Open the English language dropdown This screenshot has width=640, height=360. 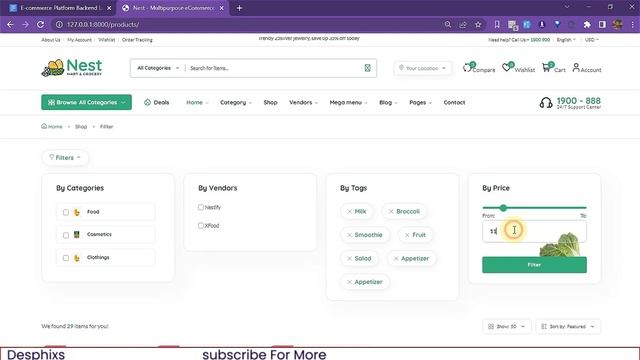click(x=566, y=40)
